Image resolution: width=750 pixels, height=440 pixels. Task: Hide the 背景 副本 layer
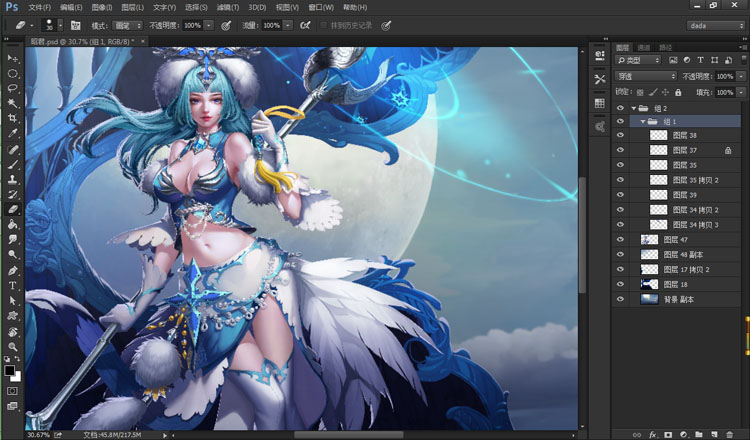coord(620,299)
